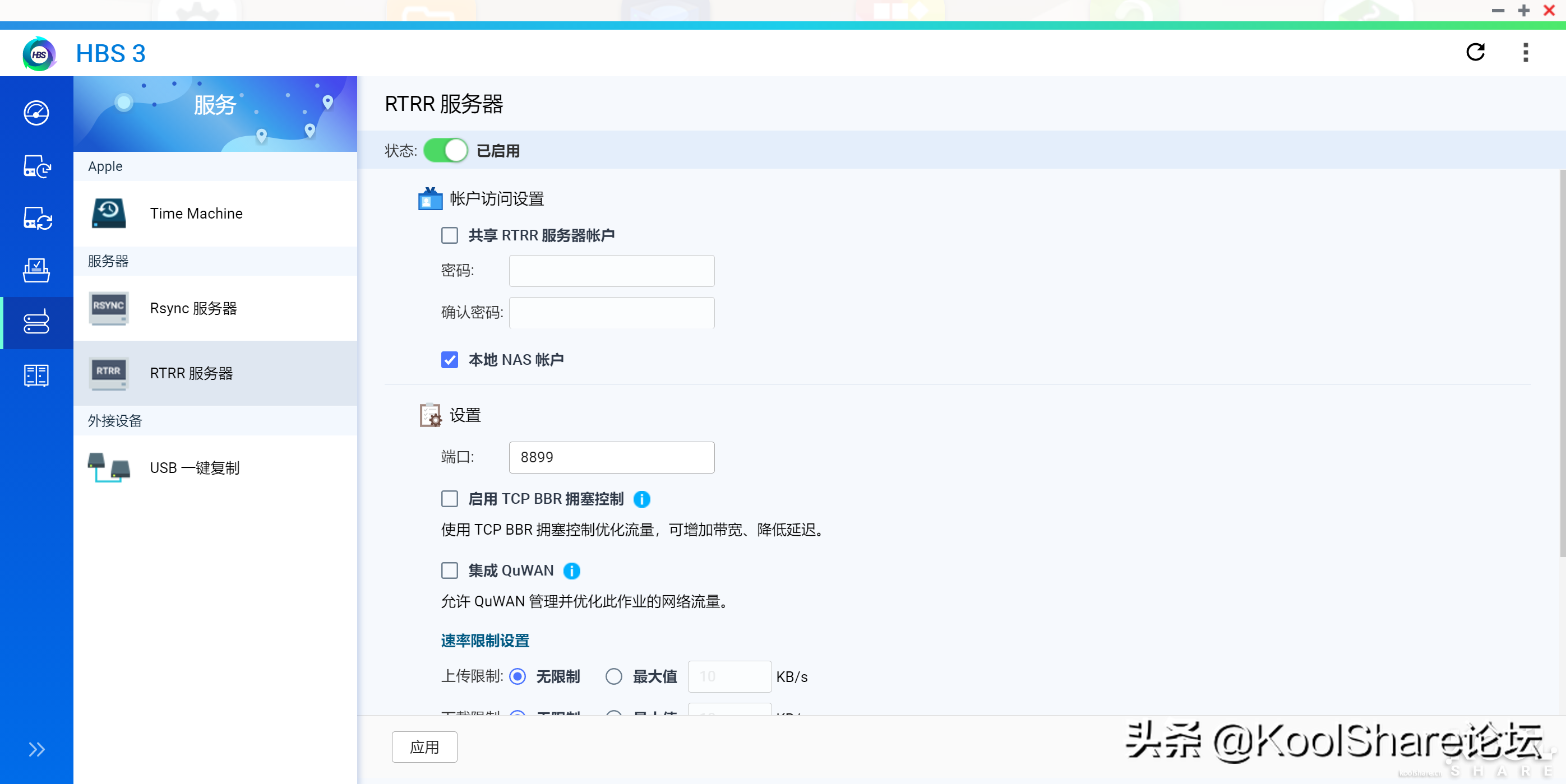Screen dimensions: 1566x784
Task: Click info icon next to TCP BBR
Action: click(x=641, y=499)
